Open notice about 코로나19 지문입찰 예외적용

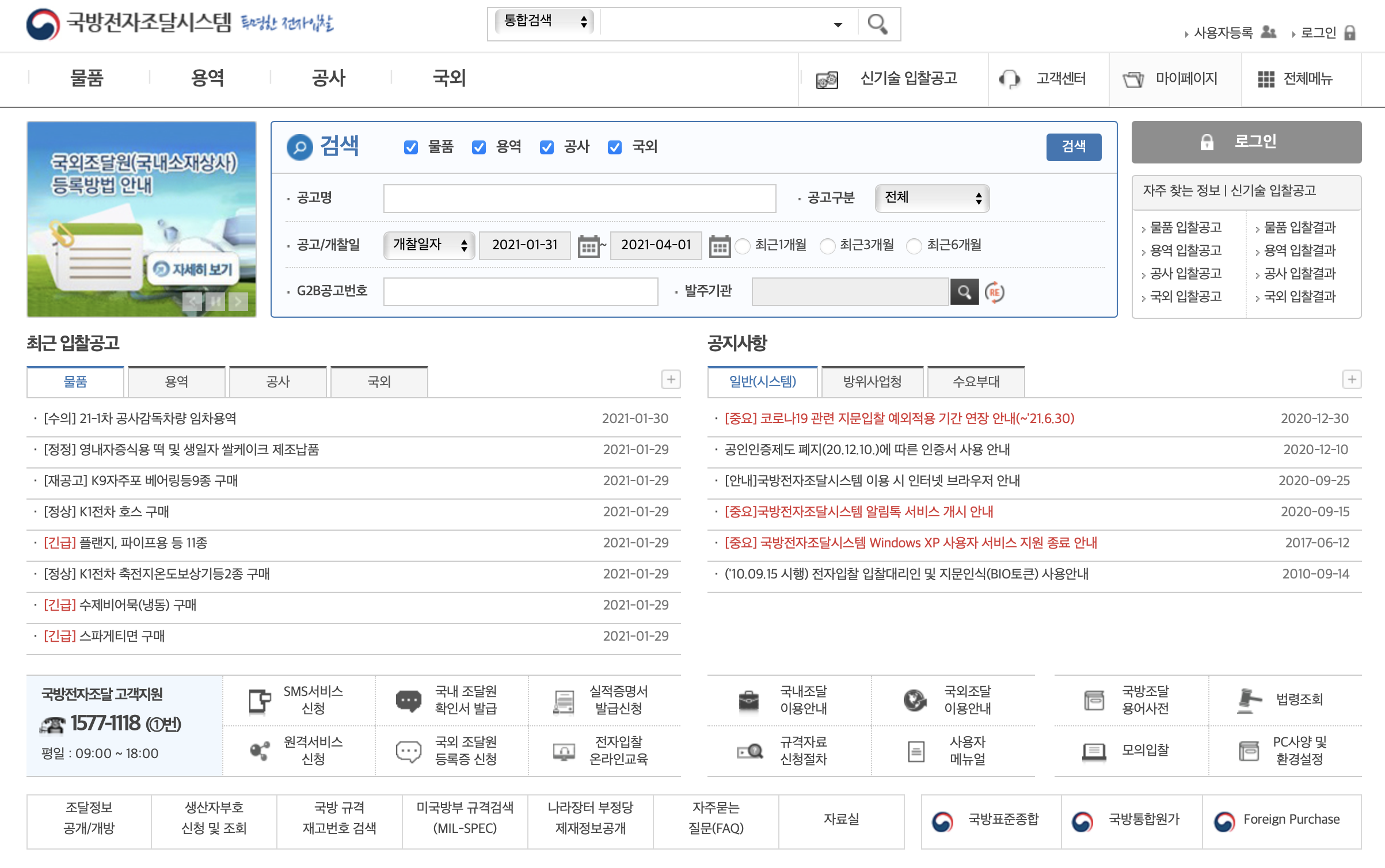[x=899, y=418]
